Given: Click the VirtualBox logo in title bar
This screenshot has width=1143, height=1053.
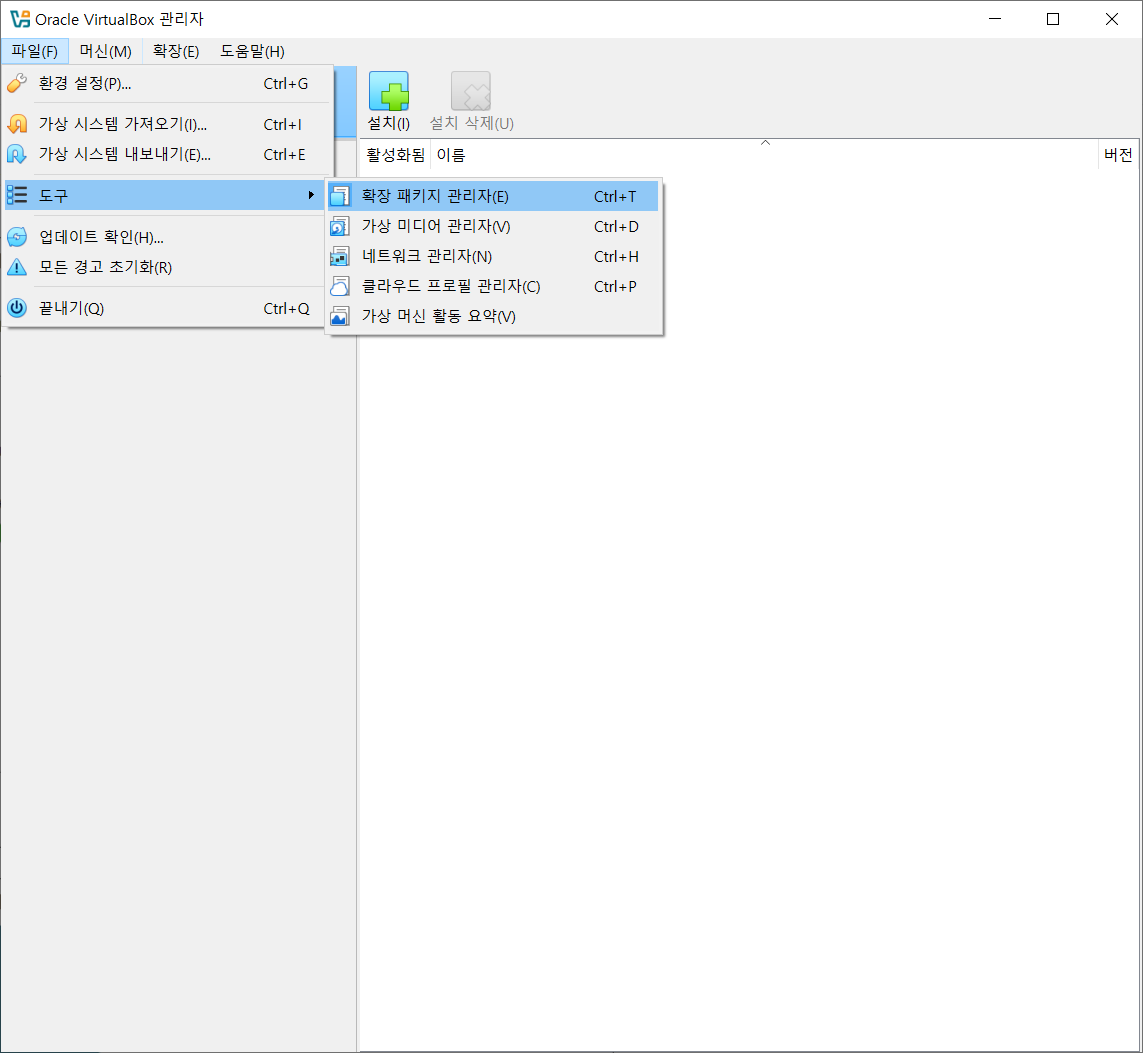Looking at the screenshot, I should [x=20, y=19].
